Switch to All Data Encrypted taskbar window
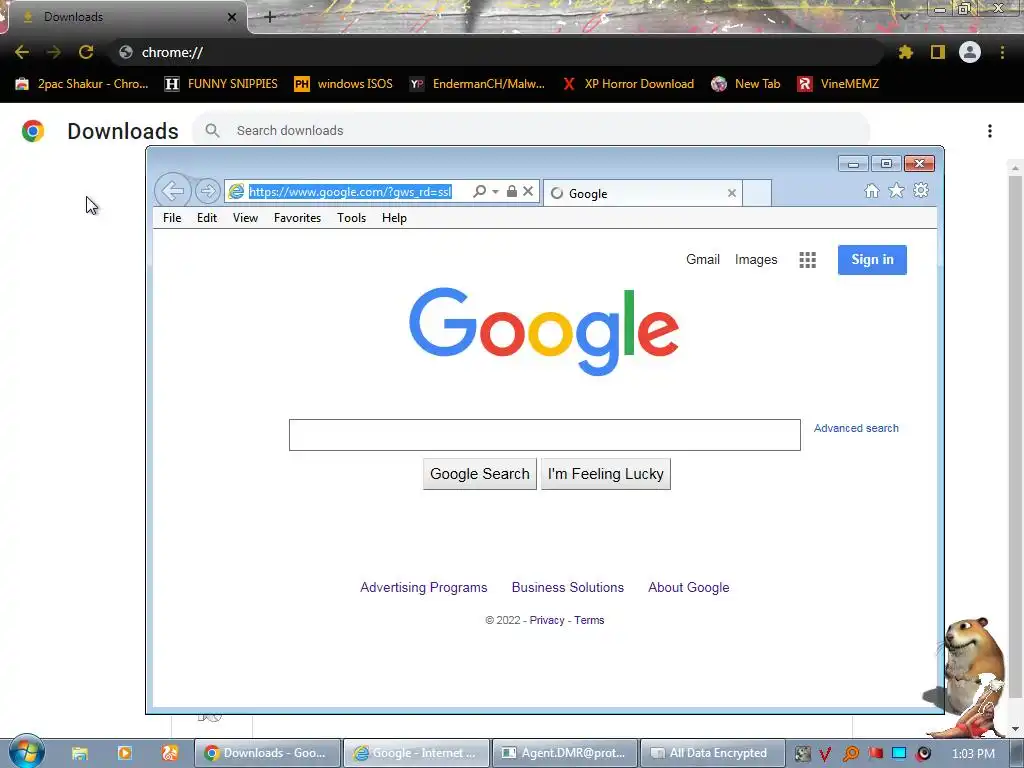The height and width of the screenshot is (768, 1024). coord(713,753)
